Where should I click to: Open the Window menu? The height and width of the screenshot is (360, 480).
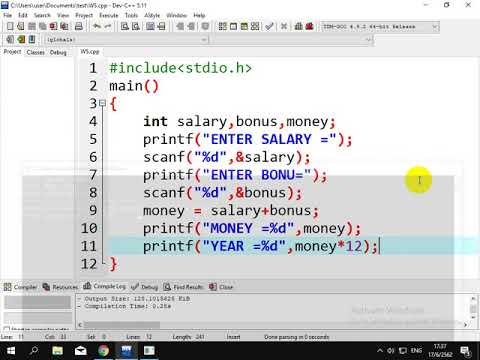point(176,15)
